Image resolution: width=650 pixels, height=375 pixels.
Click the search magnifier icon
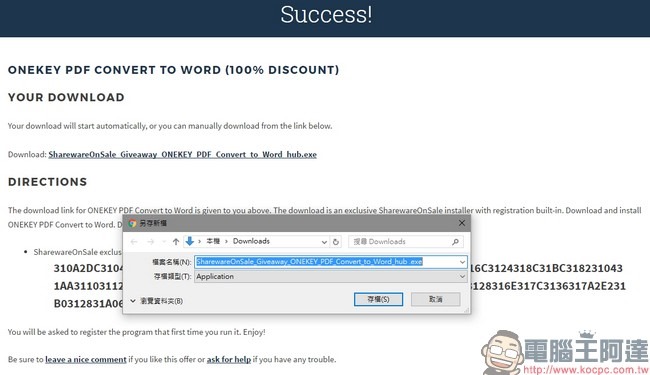[x=455, y=242]
